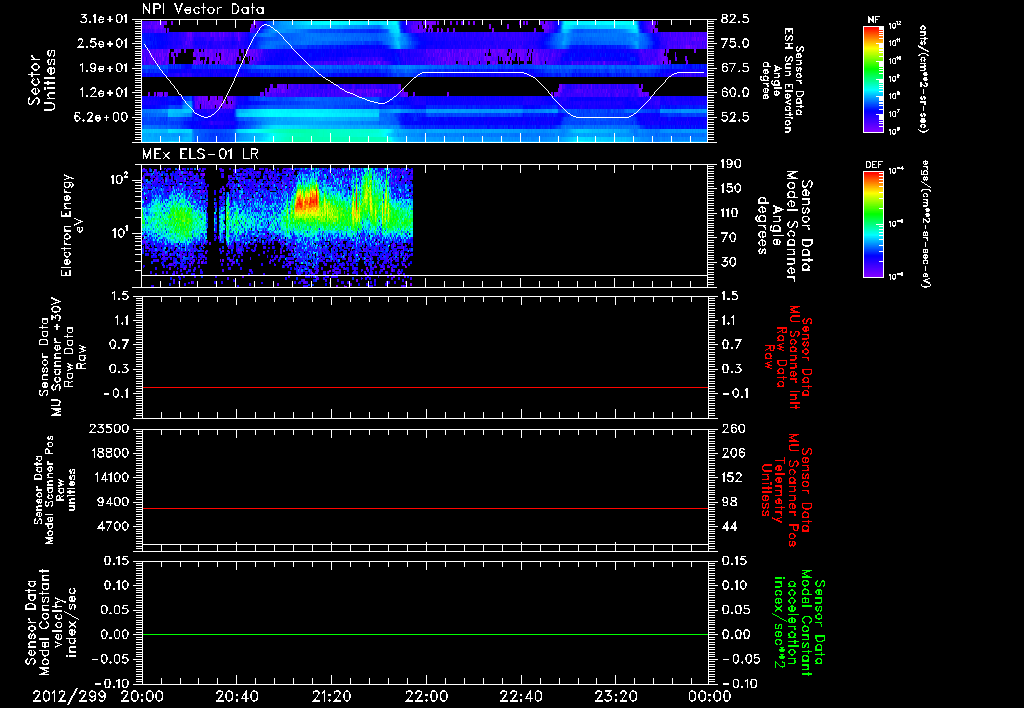The height and width of the screenshot is (708, 1024).
Task: Click the 152 Telemetry axis tick label
Action: coord(731,477)
